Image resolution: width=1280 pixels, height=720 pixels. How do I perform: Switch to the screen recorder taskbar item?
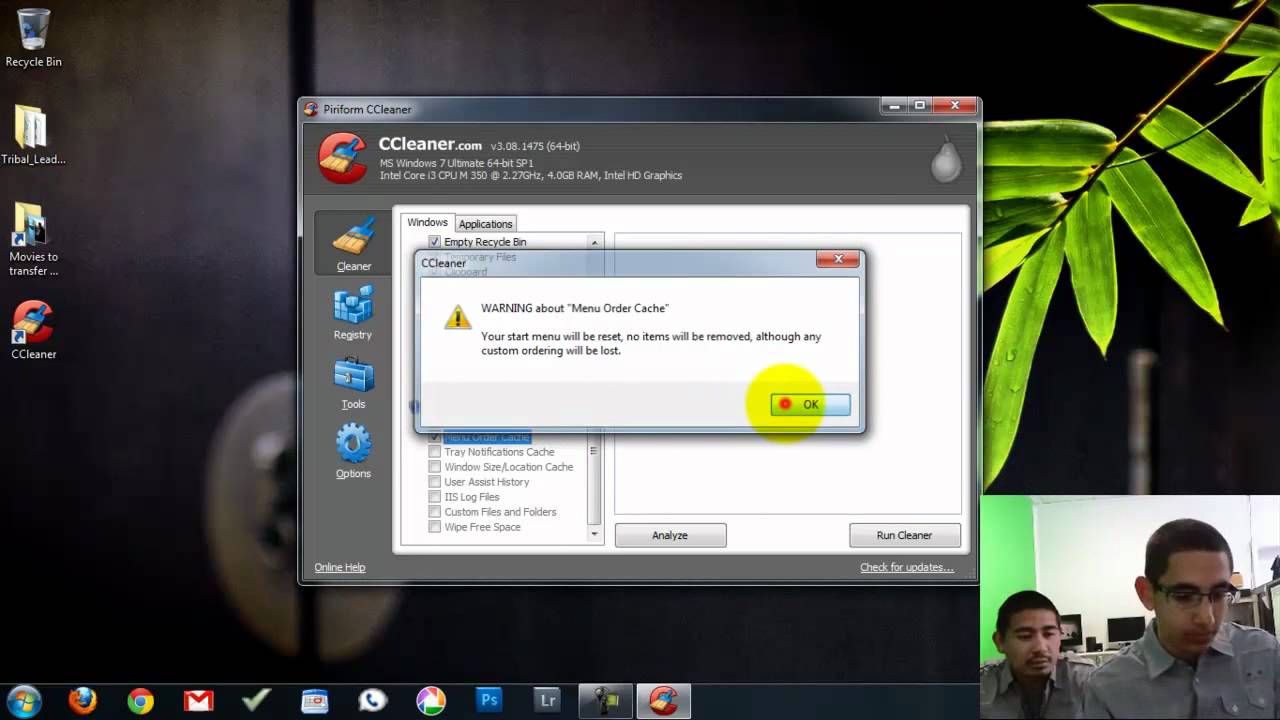(605, 700)
